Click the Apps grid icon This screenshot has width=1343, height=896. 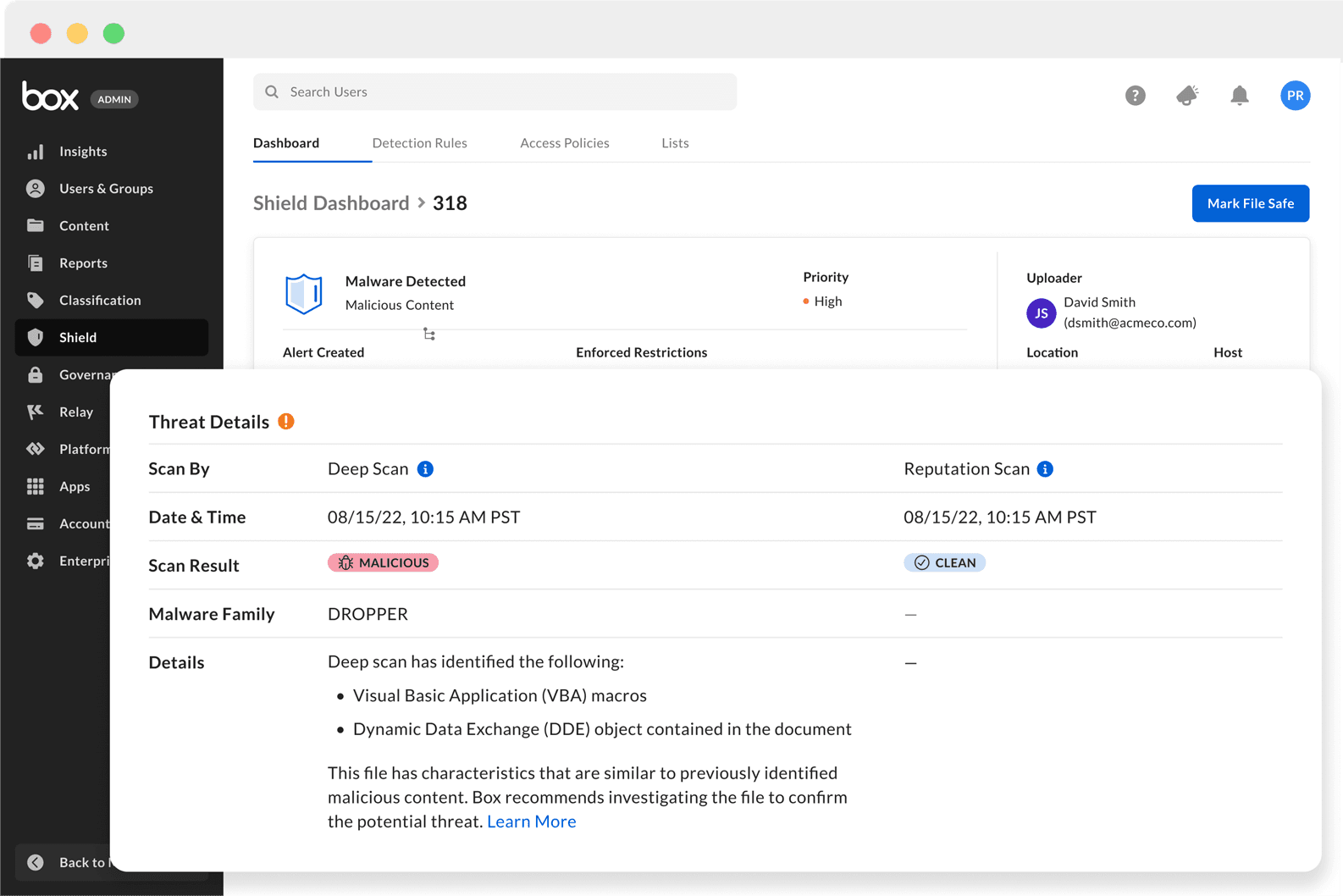pos(36,486)
